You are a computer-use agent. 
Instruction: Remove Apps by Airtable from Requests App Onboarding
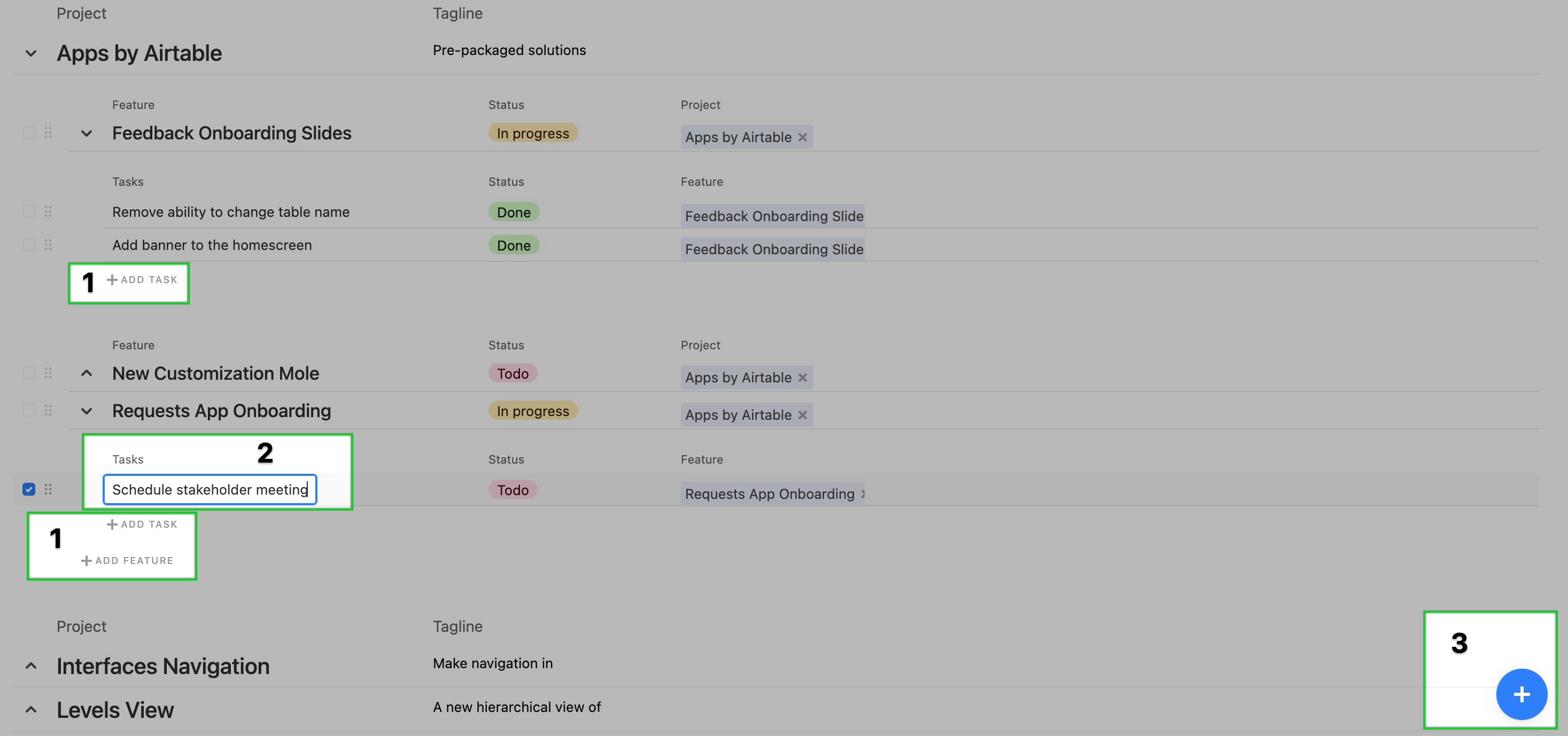[802, 415]
